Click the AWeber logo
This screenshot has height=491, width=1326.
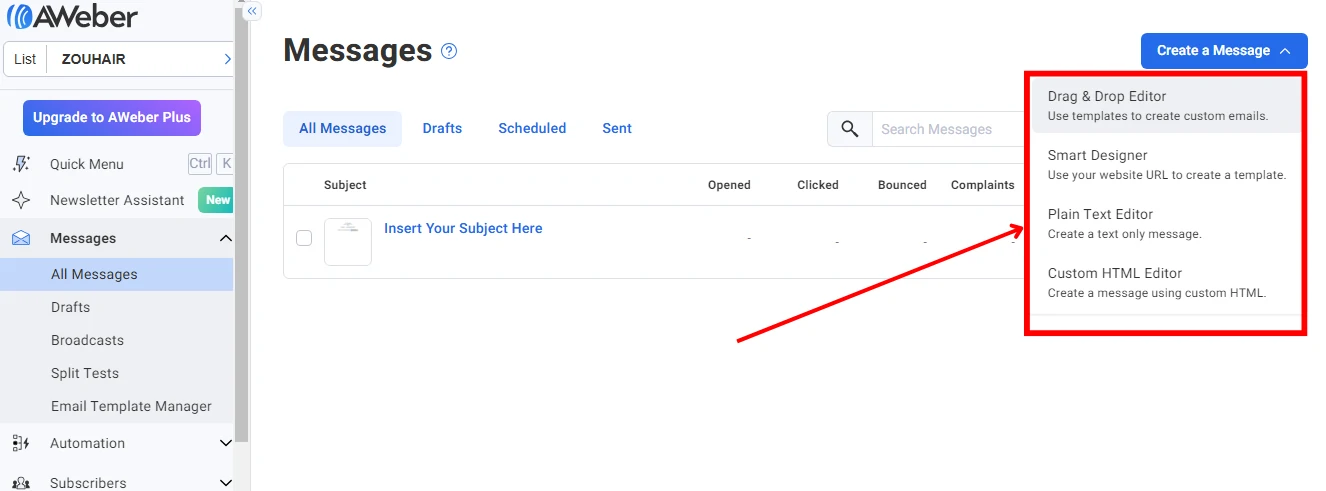[x=72, y=17]
